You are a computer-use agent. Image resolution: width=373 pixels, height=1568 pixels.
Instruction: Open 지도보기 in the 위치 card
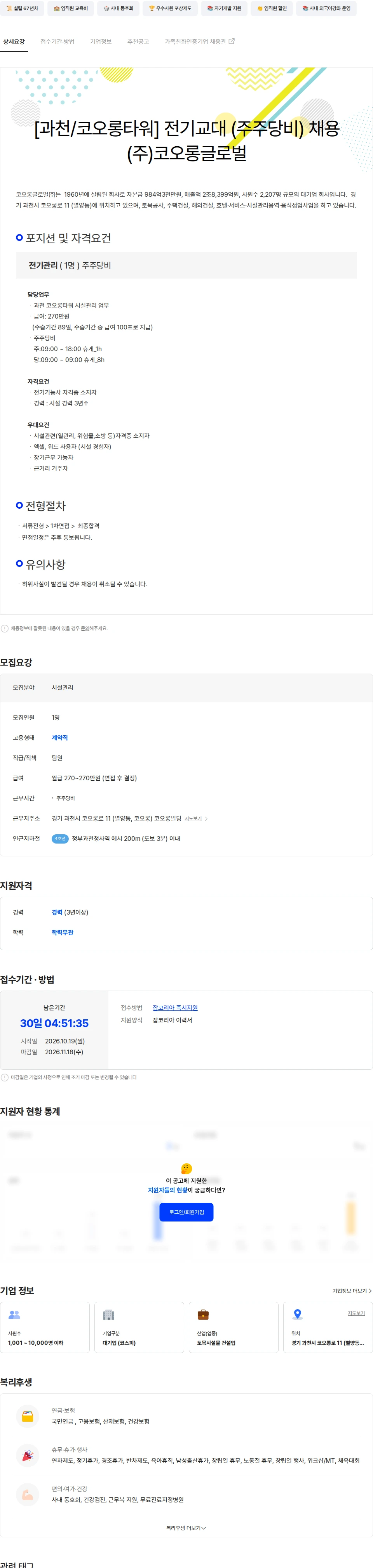pyautogui.click(x=356, y=1313)
